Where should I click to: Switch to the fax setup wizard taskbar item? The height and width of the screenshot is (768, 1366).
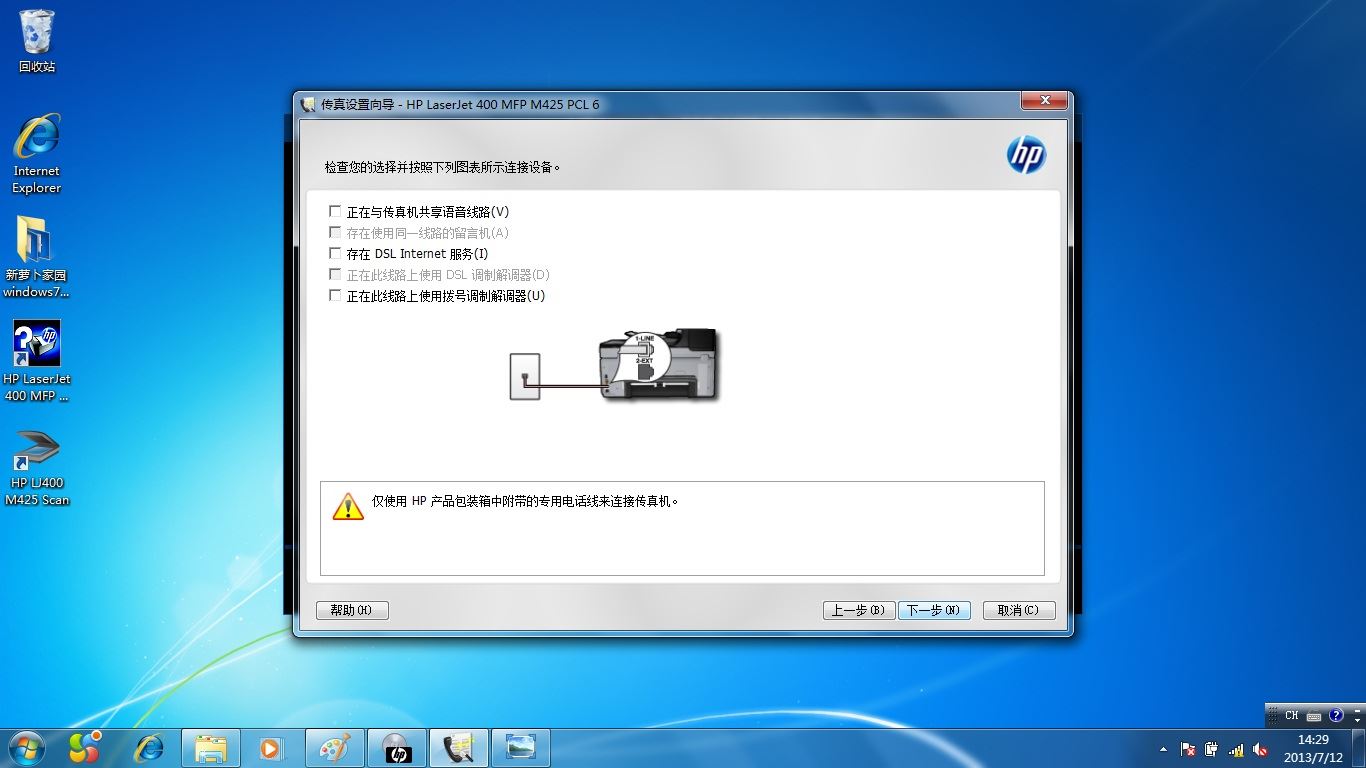click(x=459, y=748)
